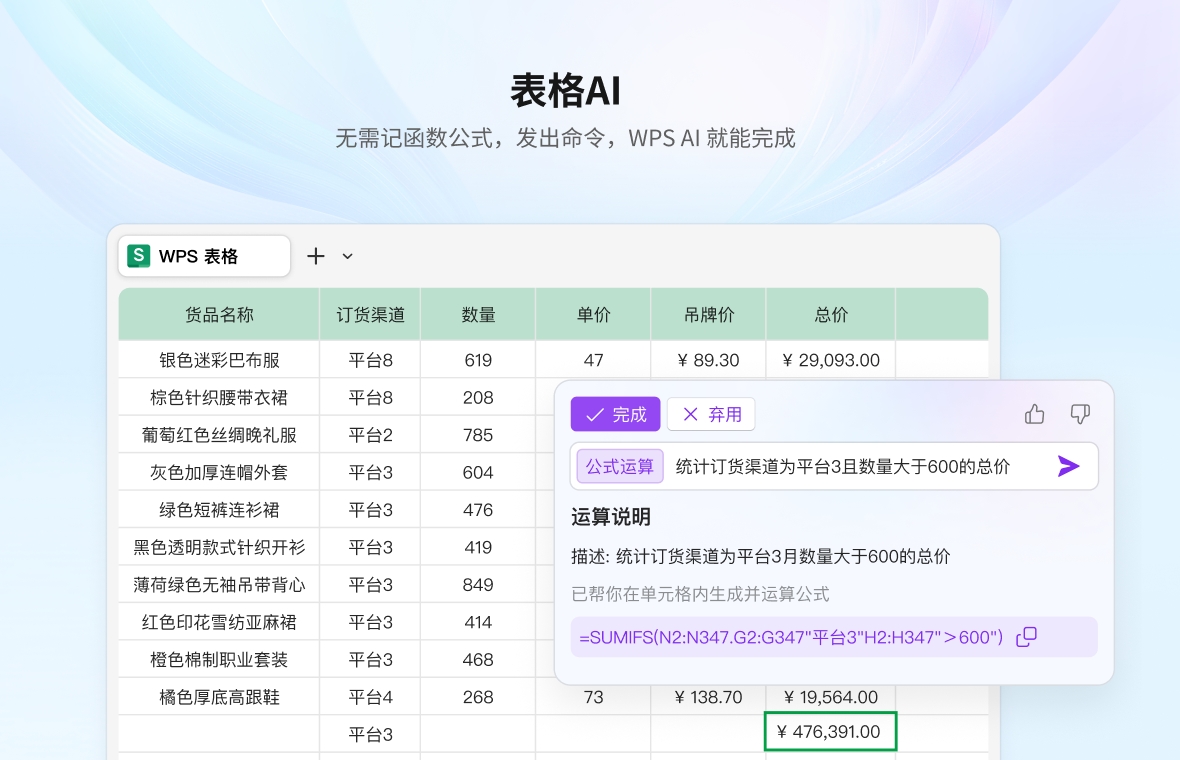This screenshot has width=1180, height=760.
Task: Click the green WPS 表格 S logo
Action: pyautogui.click(x=137, y=256)
